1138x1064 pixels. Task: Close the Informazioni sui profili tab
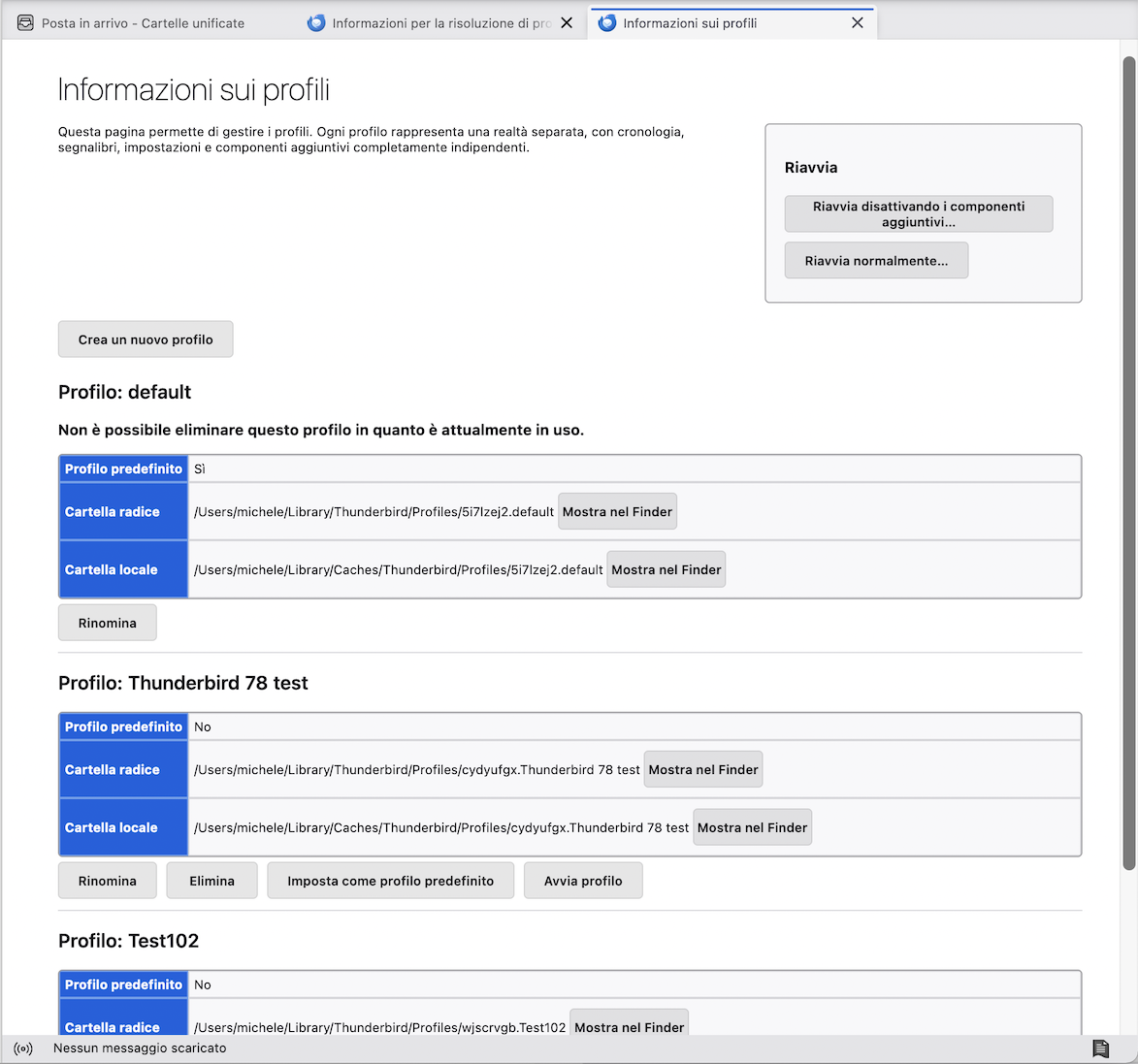pos(857,23)
